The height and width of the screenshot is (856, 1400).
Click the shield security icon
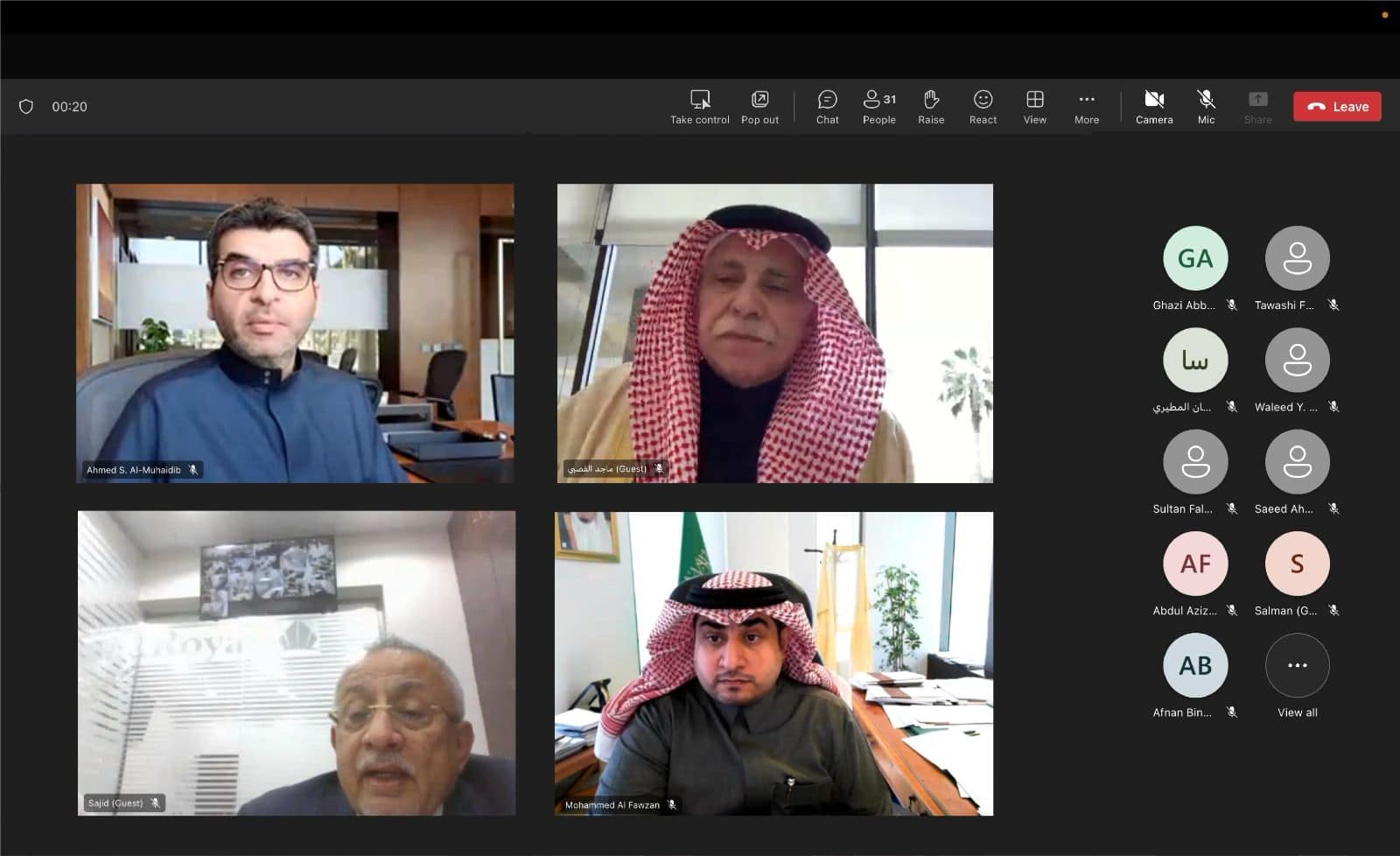(26, 107)
